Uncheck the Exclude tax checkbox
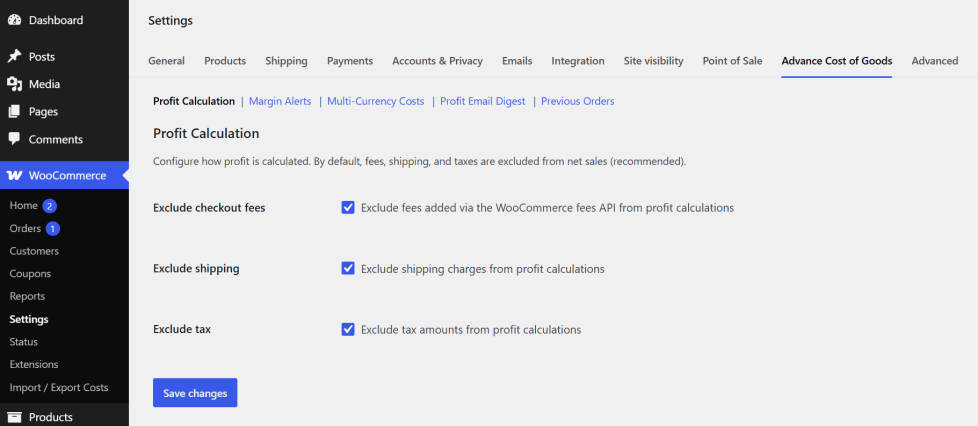 click(x=348, y=329)
